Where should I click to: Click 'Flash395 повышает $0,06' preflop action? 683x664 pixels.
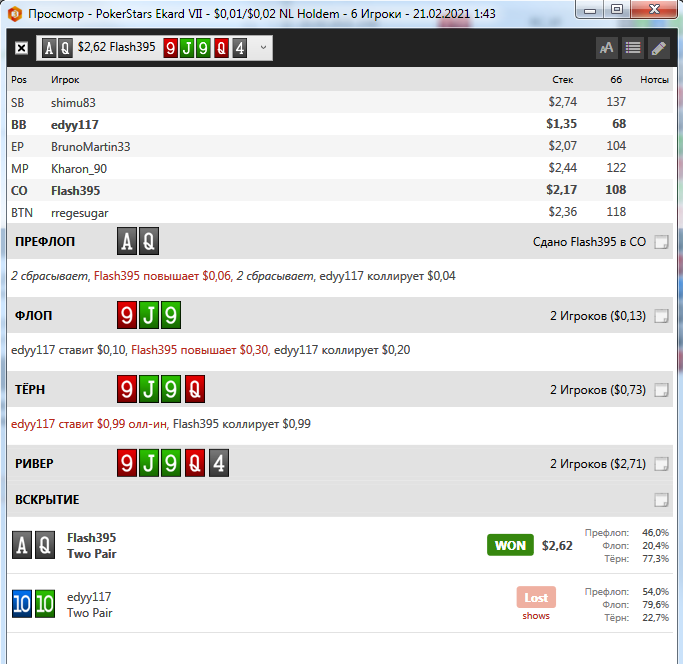pos(162,276)
